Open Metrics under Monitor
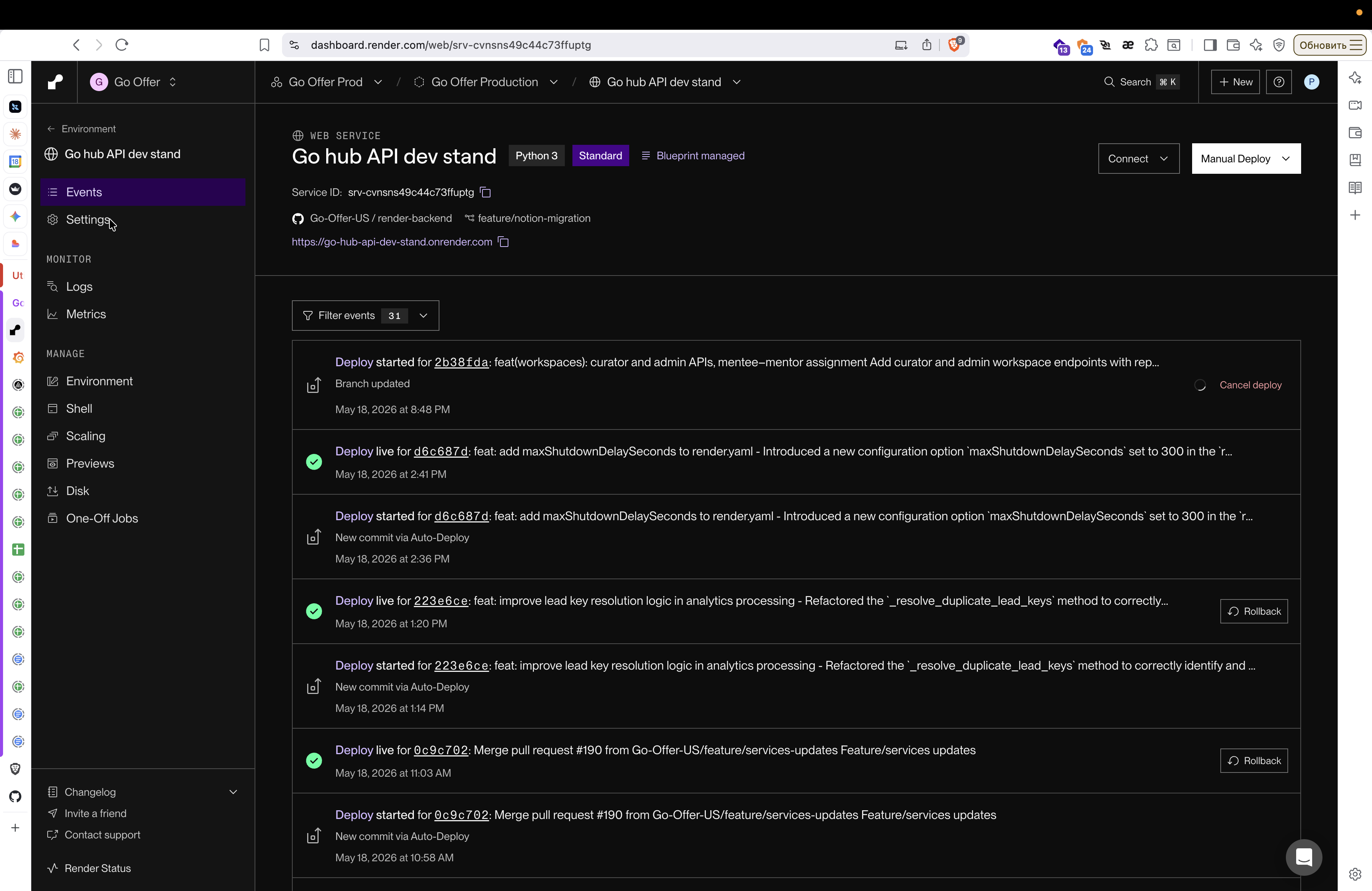The height and width of the screenshot is (891, 1372). [x=143, y=314]
